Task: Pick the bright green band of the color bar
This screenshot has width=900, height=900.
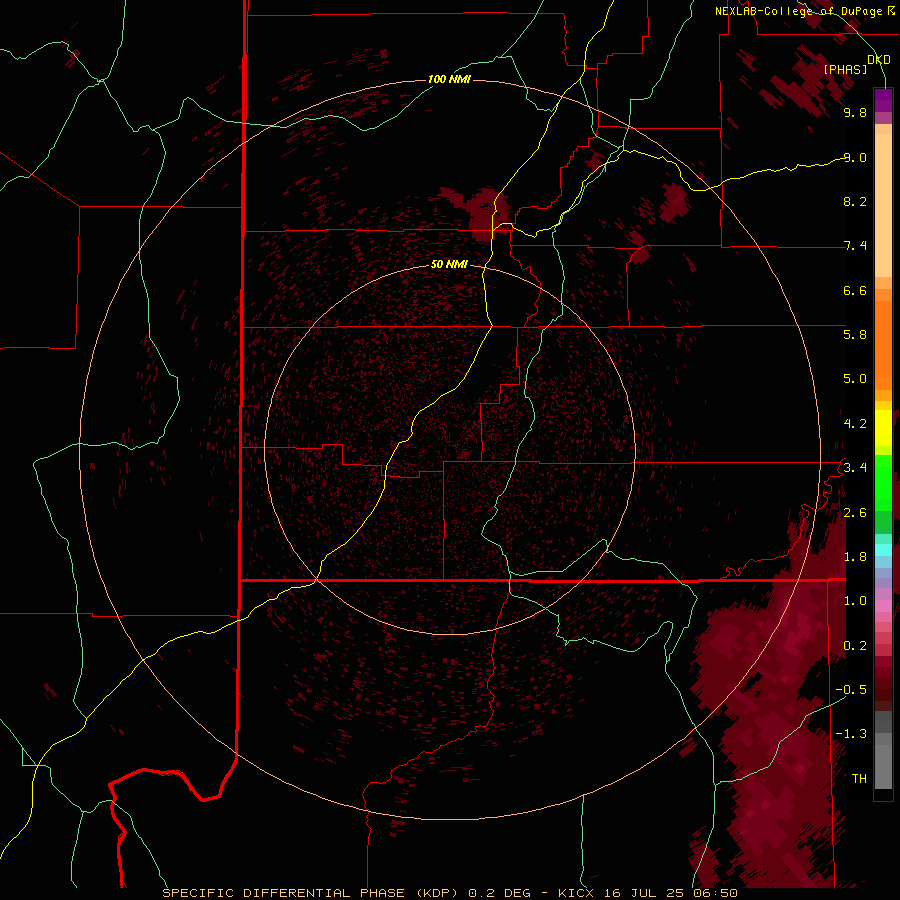Action: (883, 481)
